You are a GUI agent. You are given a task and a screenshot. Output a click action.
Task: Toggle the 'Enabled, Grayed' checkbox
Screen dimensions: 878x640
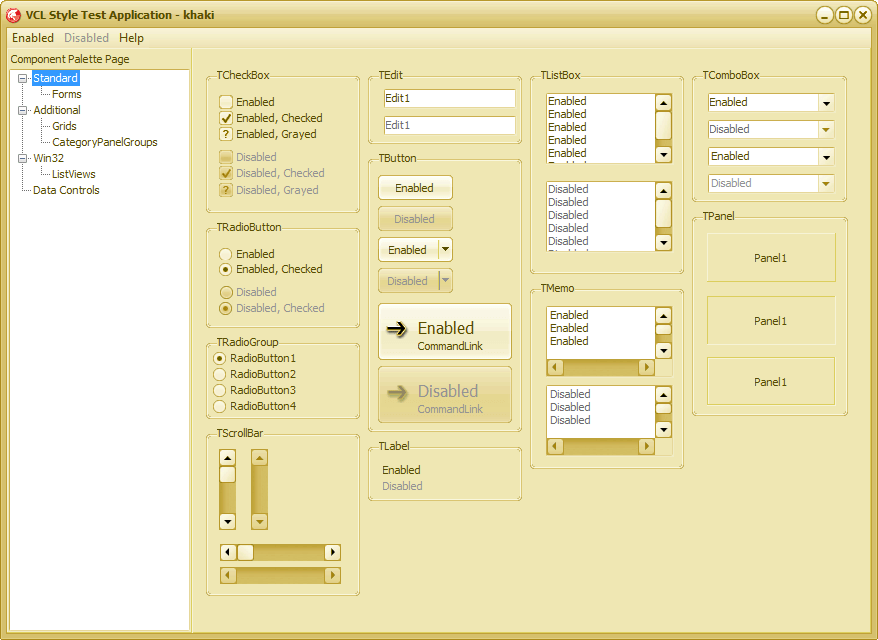pyautogui.click(x=226, y=134)
